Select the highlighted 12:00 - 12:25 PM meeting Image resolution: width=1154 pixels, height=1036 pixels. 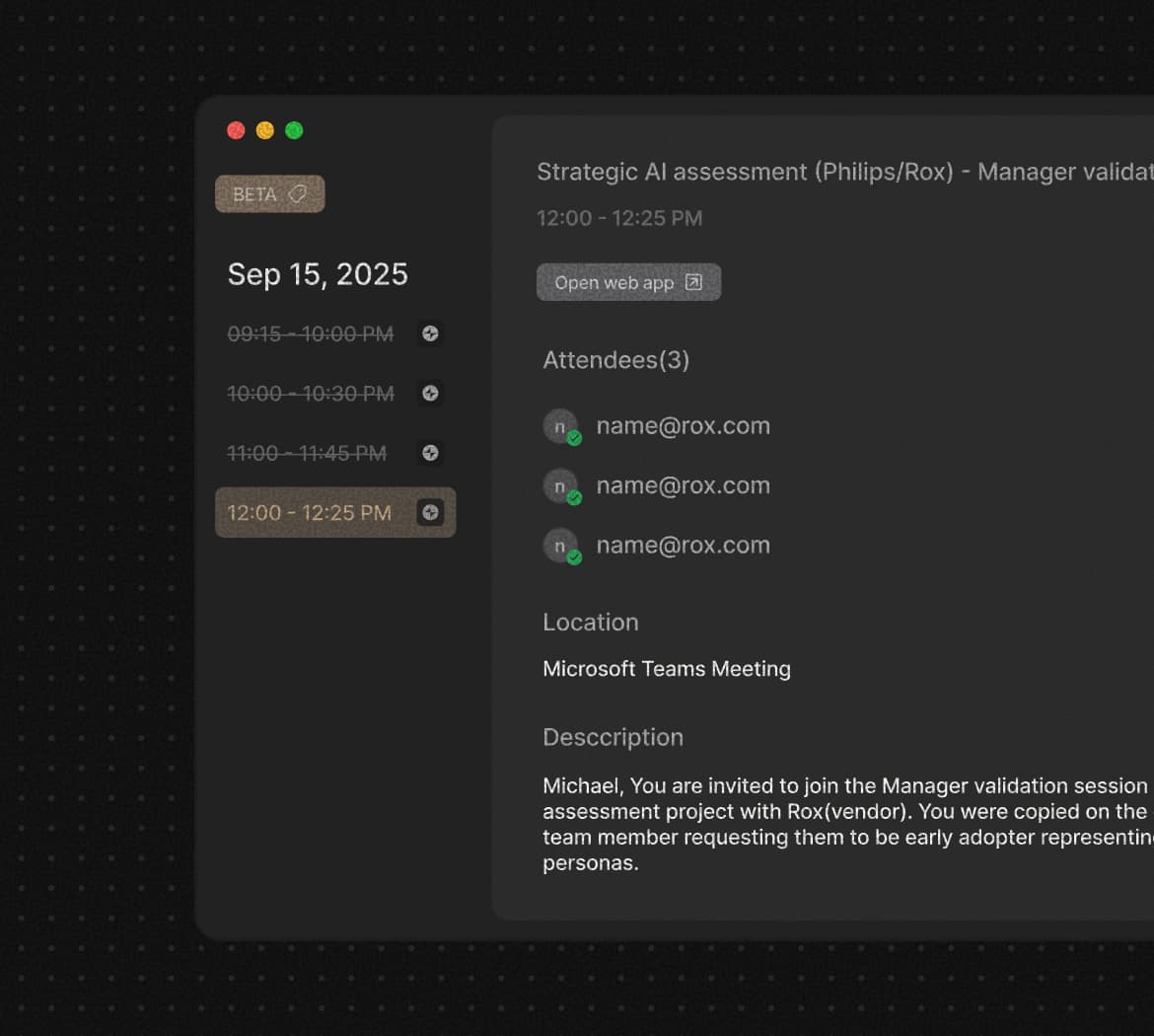click(309, 513)
